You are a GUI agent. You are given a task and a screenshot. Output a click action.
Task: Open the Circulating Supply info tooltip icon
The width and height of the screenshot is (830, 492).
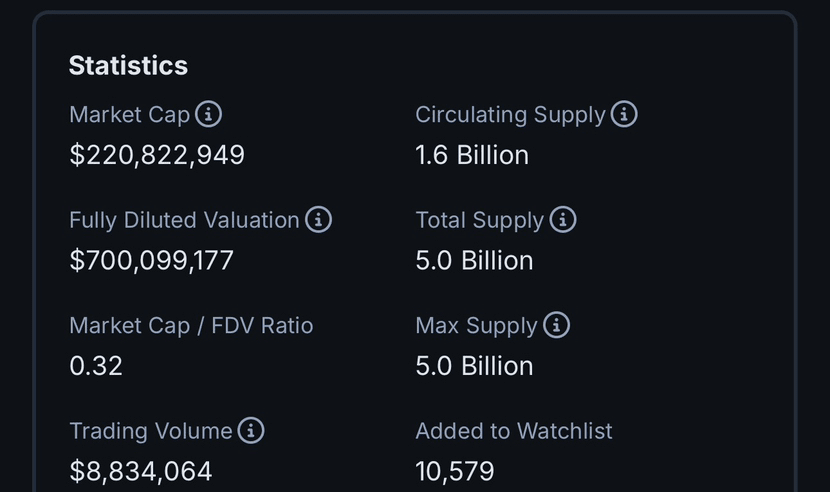(x=624, y=114)
